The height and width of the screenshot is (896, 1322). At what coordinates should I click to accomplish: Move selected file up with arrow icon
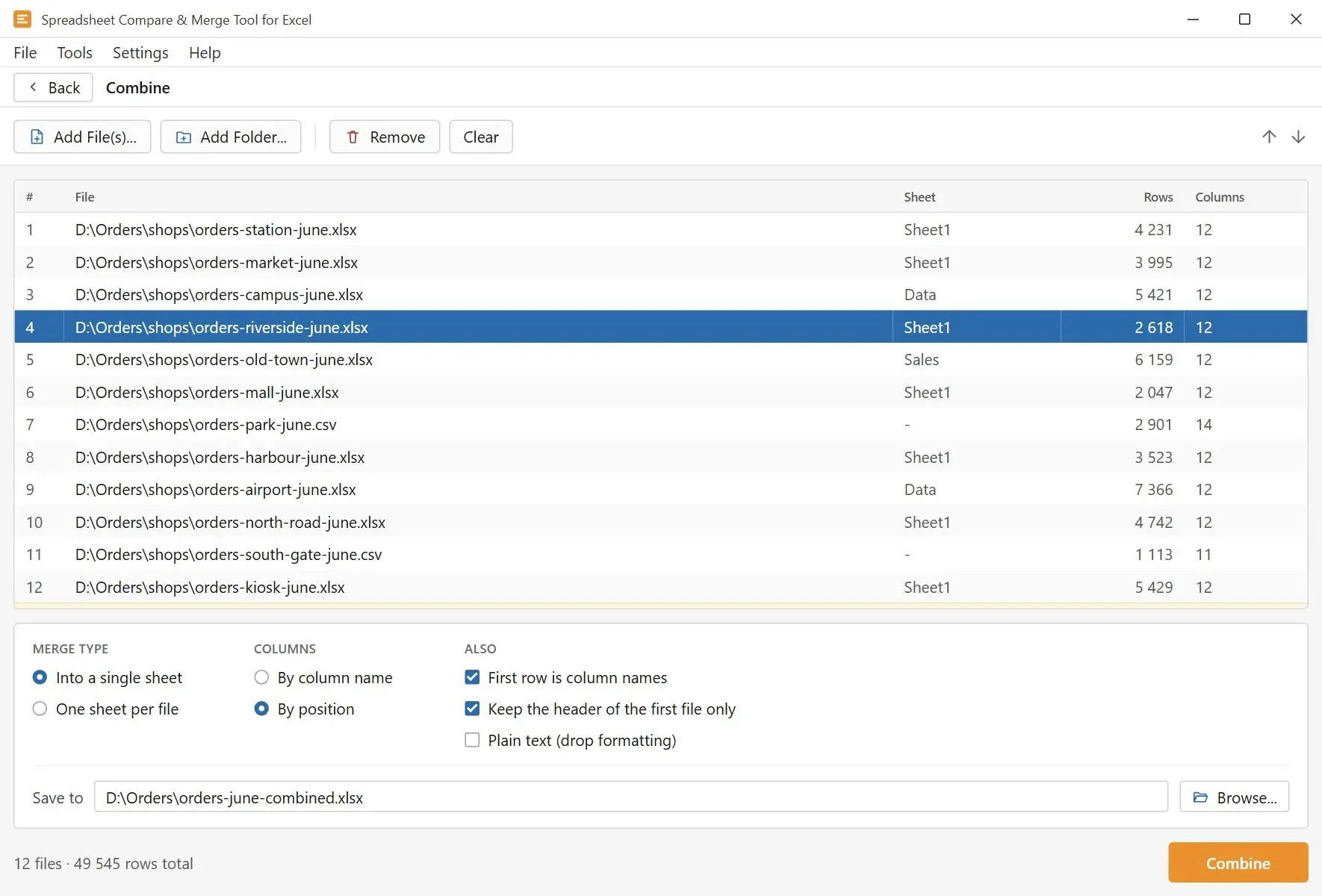[x=1269, y=137]
